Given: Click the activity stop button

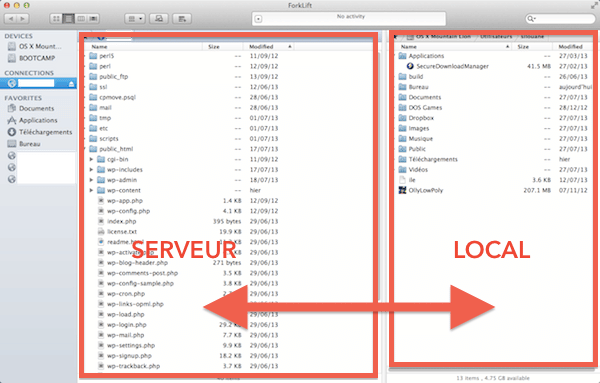Looking at the screenshot, I should point(259,19).
